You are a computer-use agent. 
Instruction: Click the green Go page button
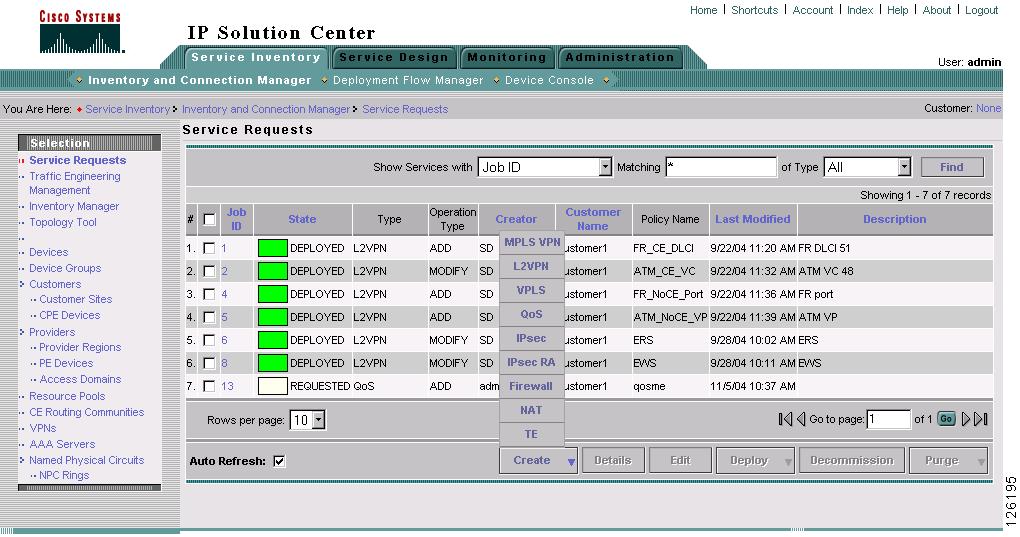pyautogui.click(x=946, y=419)
